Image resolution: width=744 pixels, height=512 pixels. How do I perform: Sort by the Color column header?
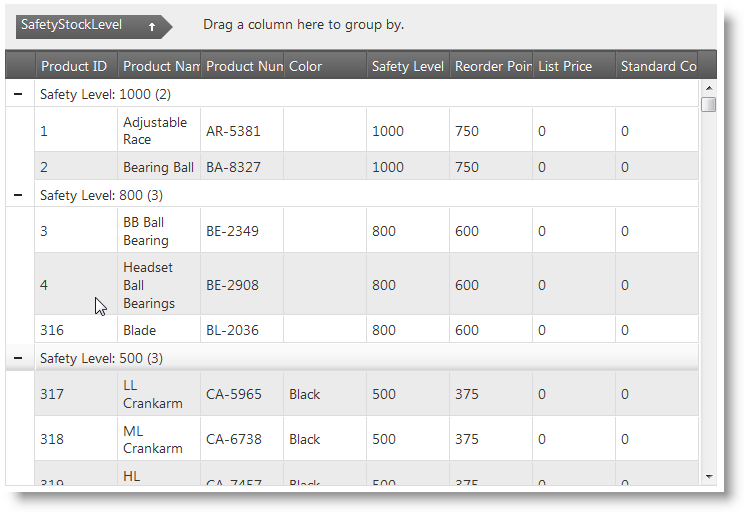click(324, 66)
